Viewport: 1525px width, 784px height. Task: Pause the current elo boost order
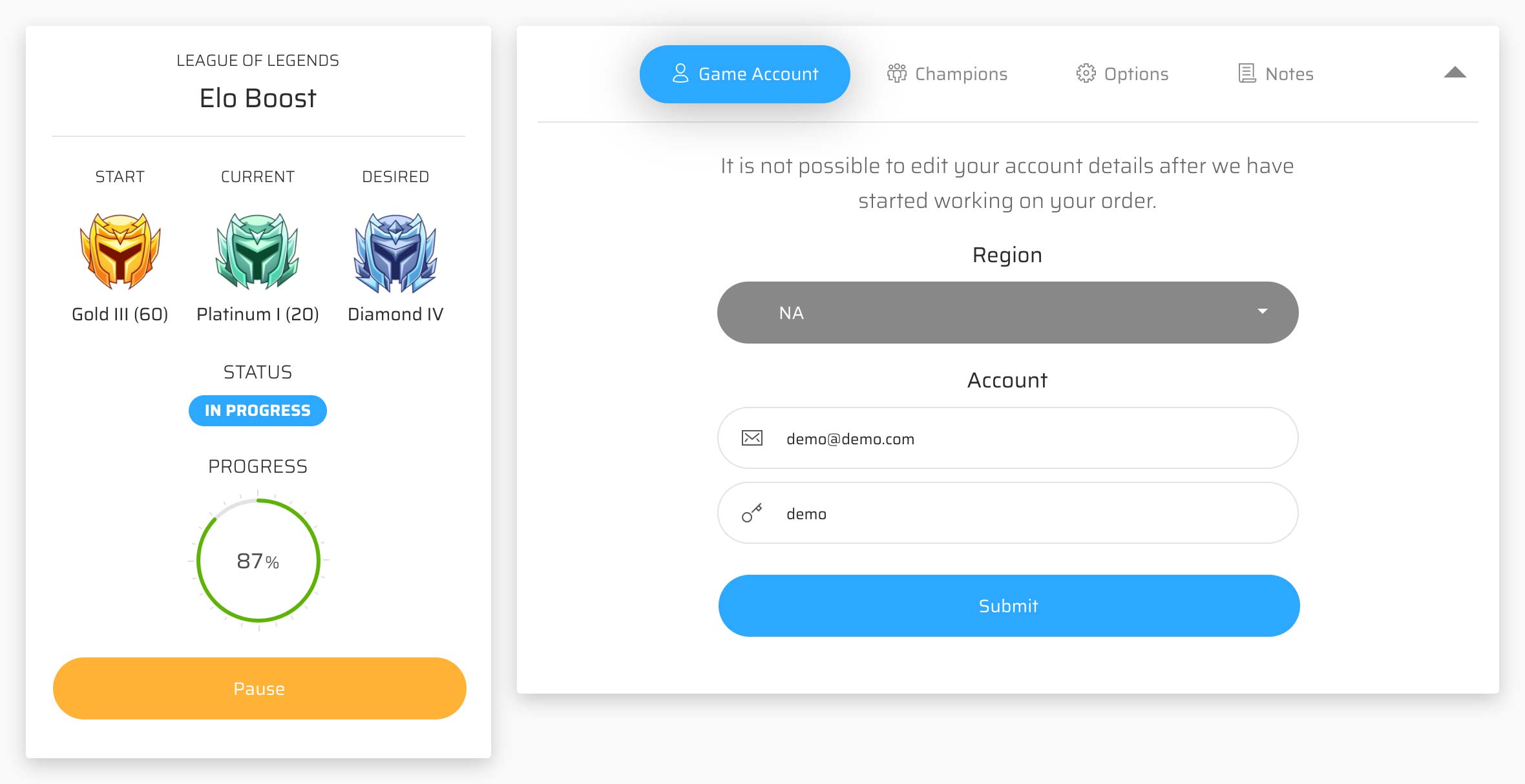(258, 688)
